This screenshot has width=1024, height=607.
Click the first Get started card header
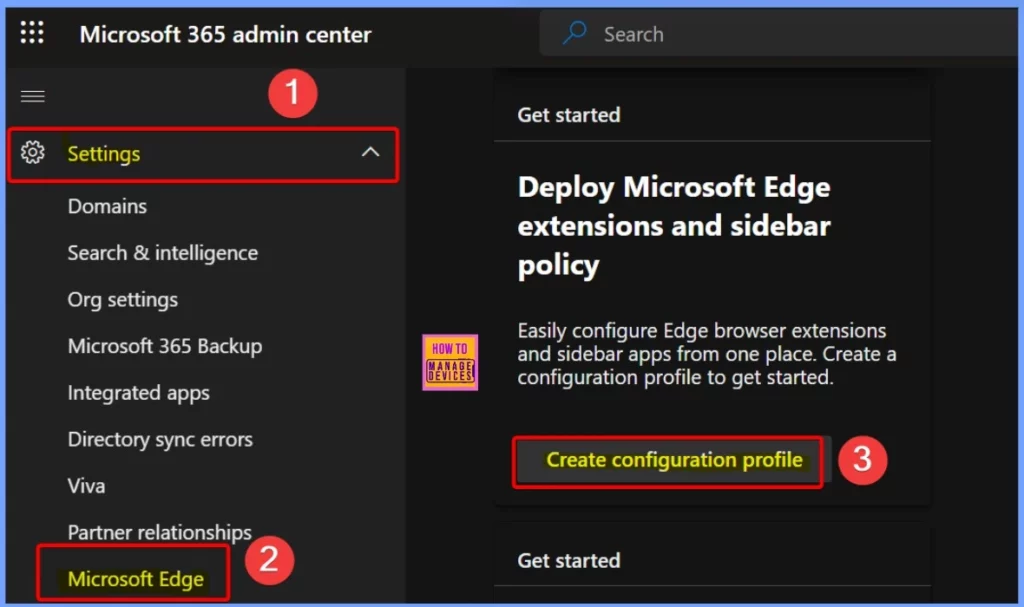[569, 115]
